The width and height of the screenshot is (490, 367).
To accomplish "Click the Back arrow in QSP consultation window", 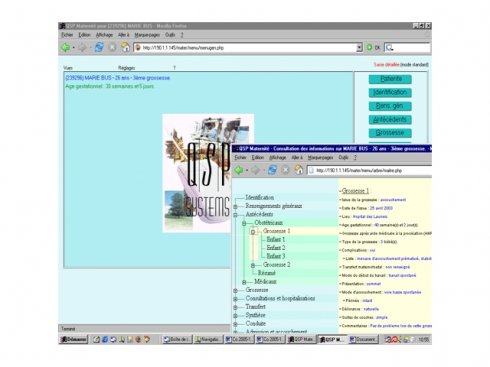I will coord(239,170).
